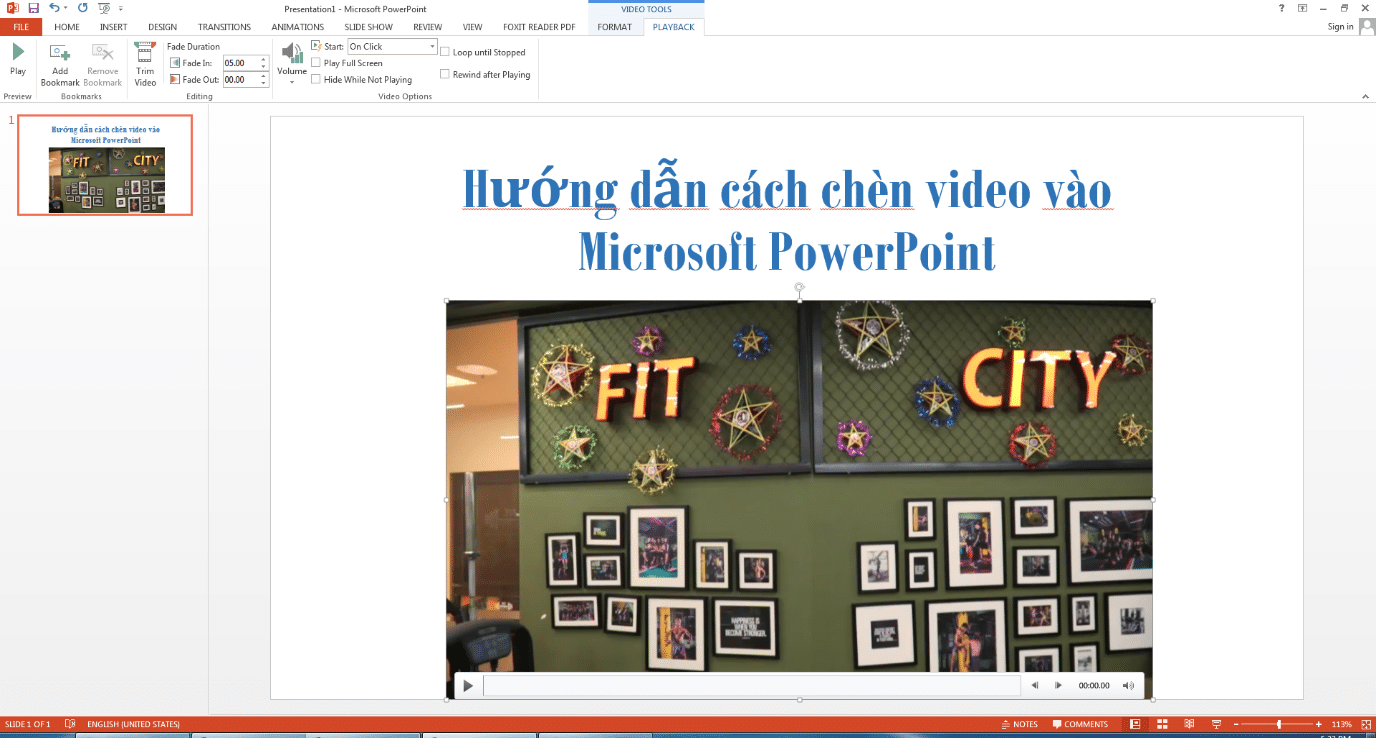Step video forward with the move forward icon
The width and height of the screenshot is (1376, 738).
point(1058,686)
